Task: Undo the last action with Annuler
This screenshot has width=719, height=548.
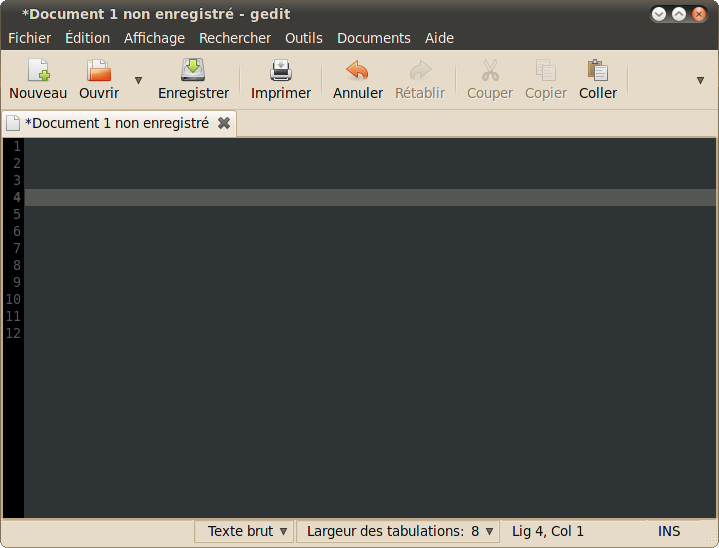Action: pos(357,71)
